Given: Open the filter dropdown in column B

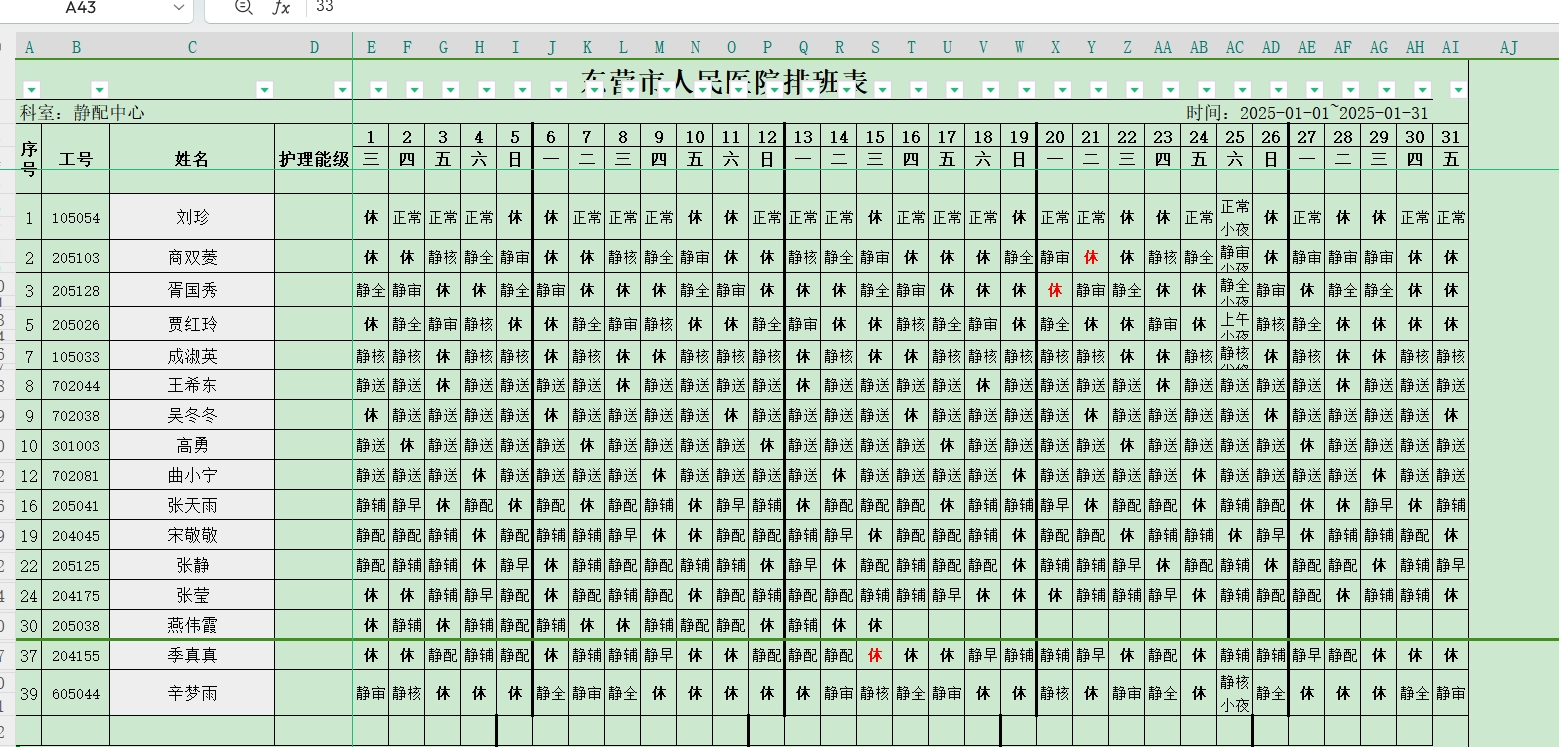Looking at the screenshot, I should pos(99,89).
